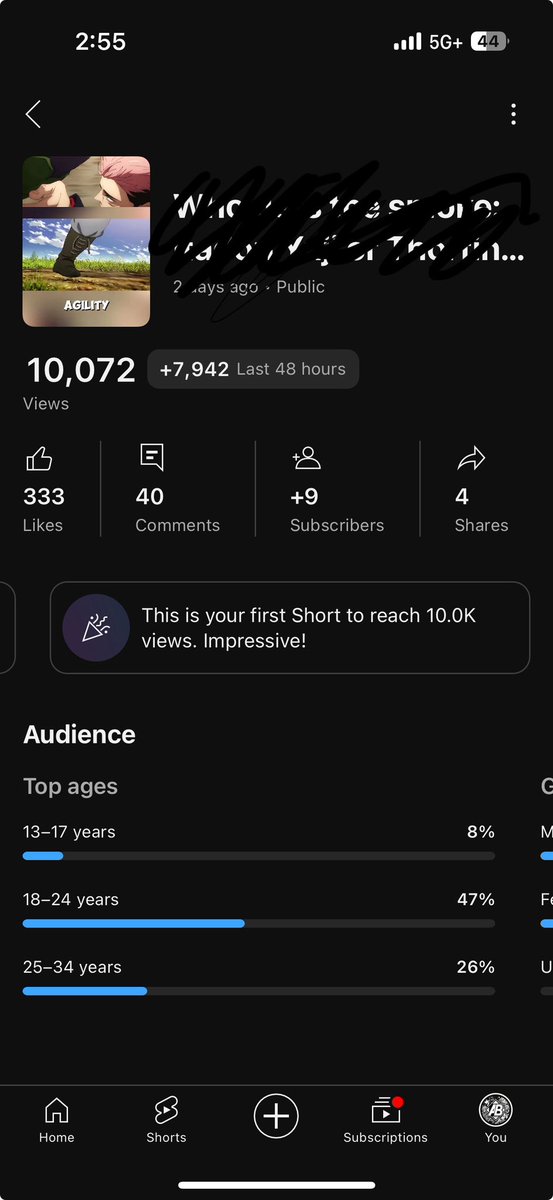This screenshot has height=1200, width=553.
Task: Tap the 18–24 years progress bar
Action: click(259, 924)
